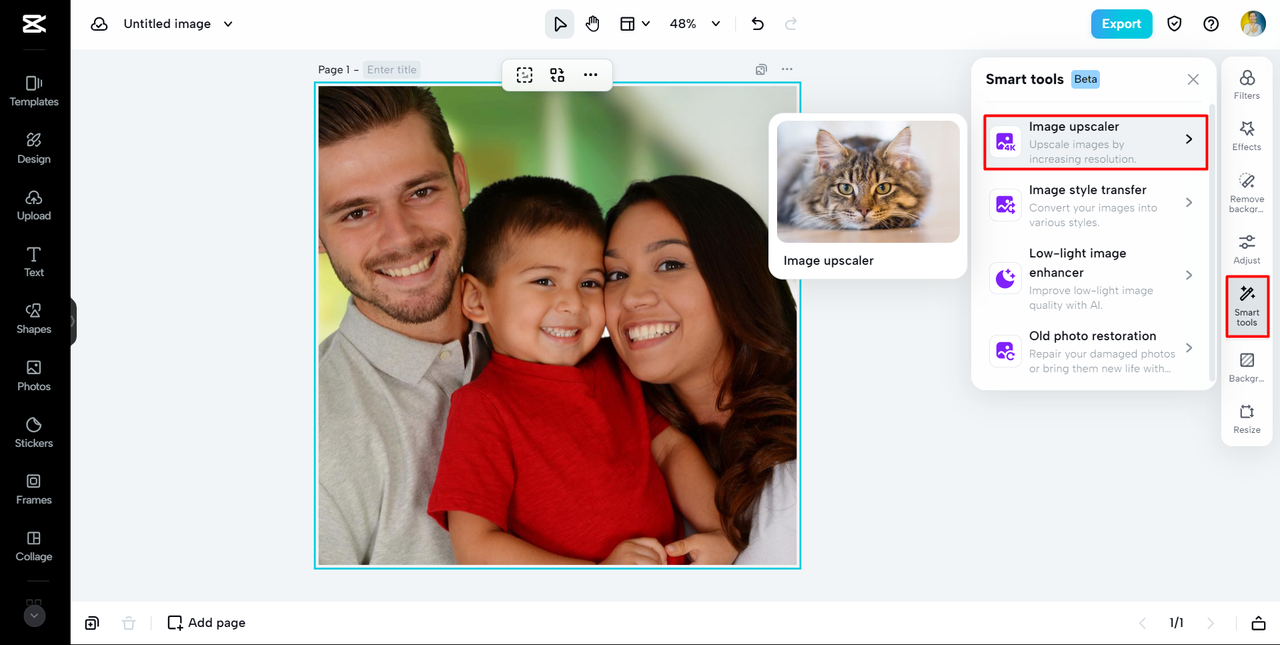Viewport: 1280px width, 645px height.
Task: Click the CapCut logo icon
Action: pyautogui.click(x=34, y=24)
